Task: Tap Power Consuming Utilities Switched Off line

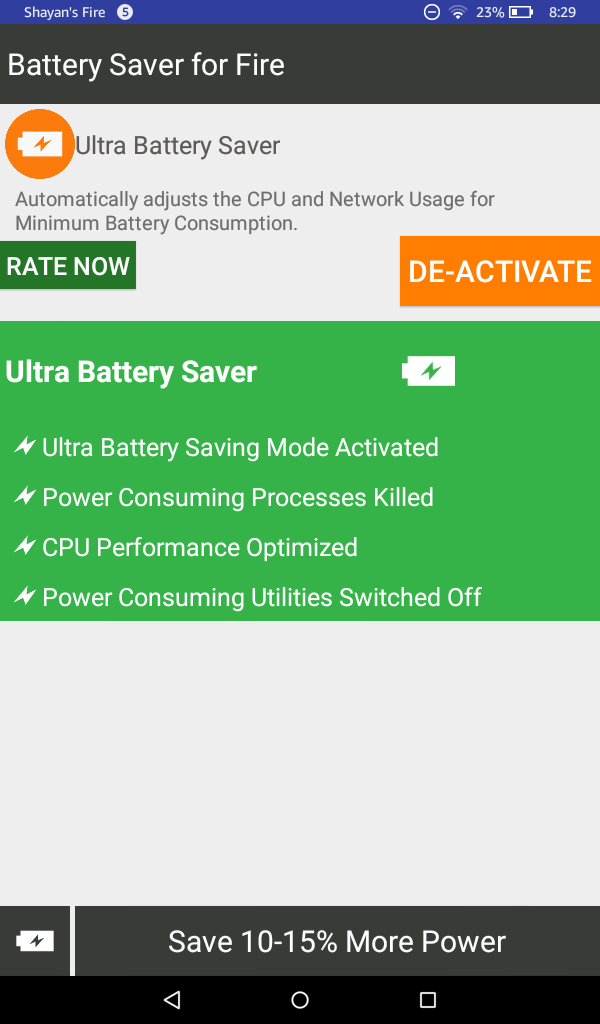Action: coord(261,597)
